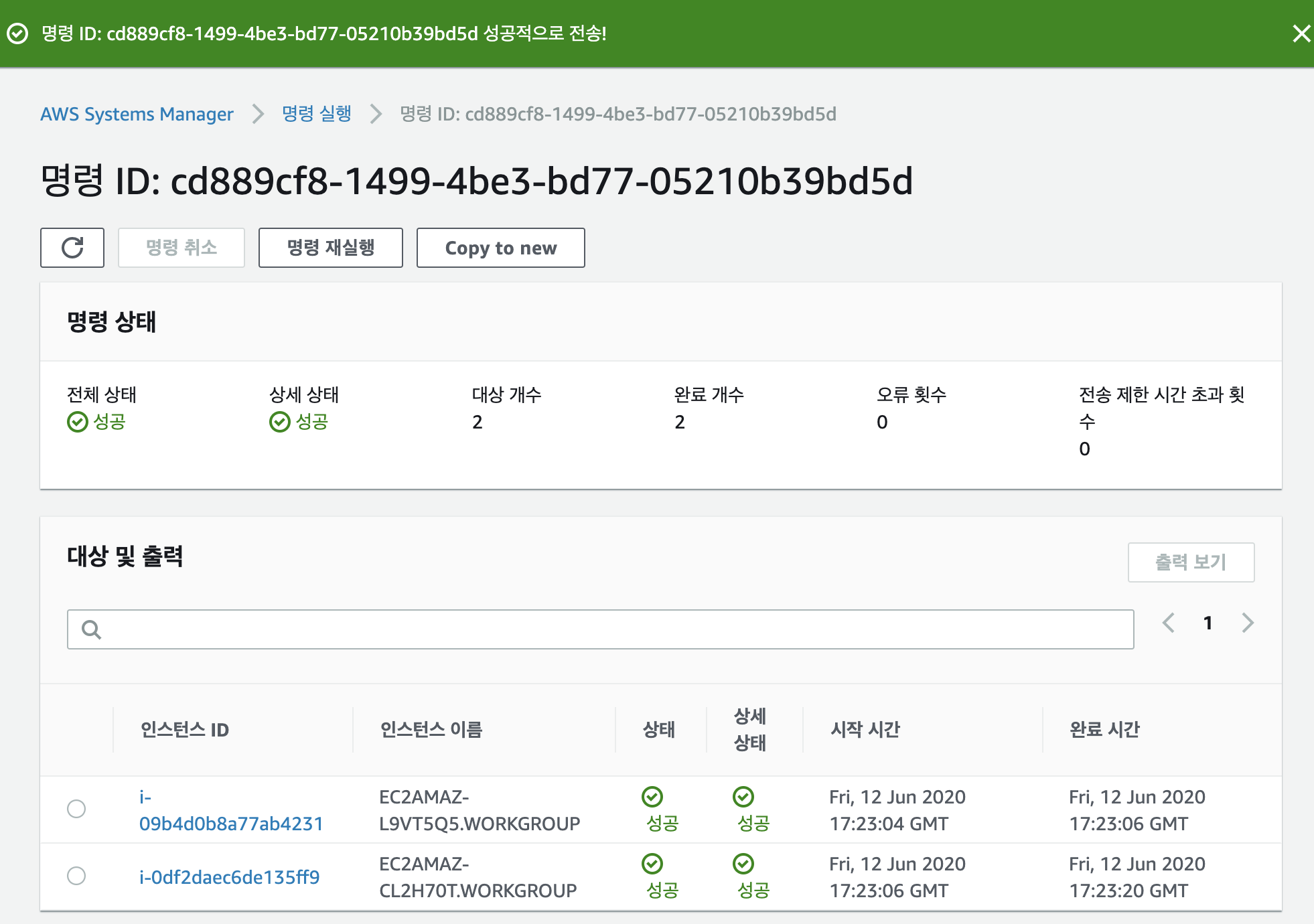
Task: Open 명령 실행 breadcrumb link
Action: point(316,114)
